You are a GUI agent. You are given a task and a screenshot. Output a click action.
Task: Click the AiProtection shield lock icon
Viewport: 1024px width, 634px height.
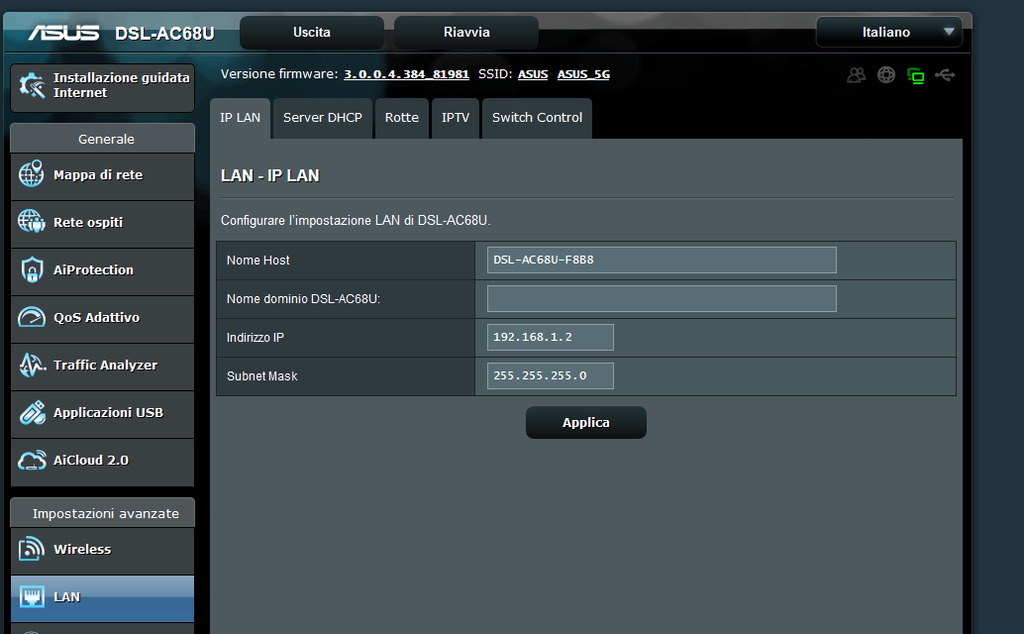tap(31, 269)
